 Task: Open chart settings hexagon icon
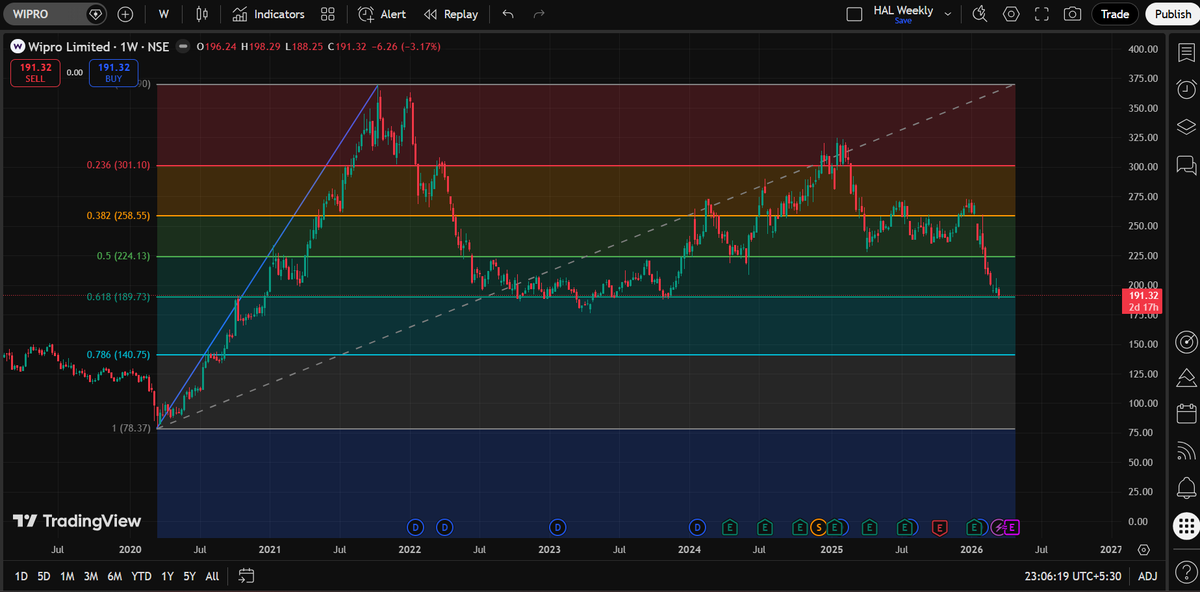click(1011, 14)
